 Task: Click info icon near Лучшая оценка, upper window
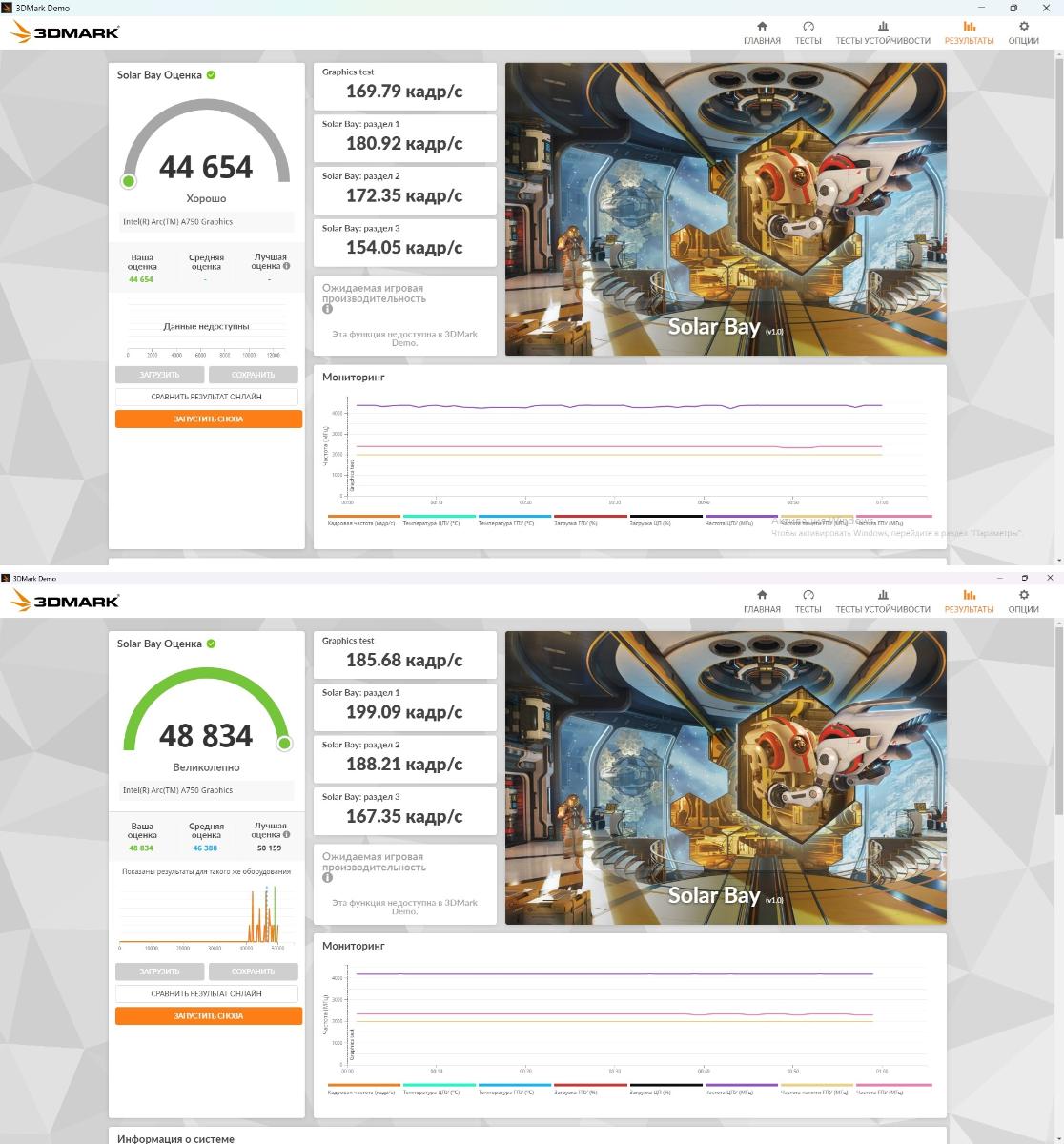point(286,266)
